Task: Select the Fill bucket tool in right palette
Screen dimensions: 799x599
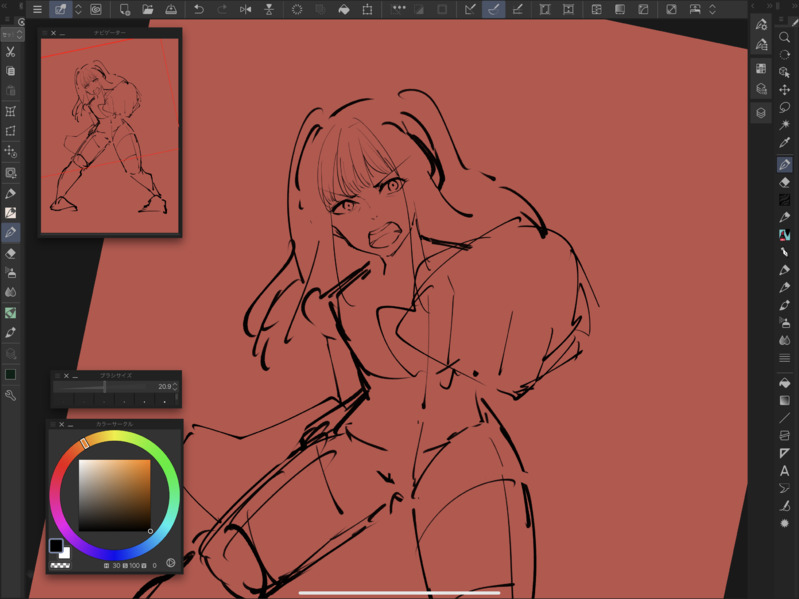Action: pyautogui.click(x=785, y=383)
